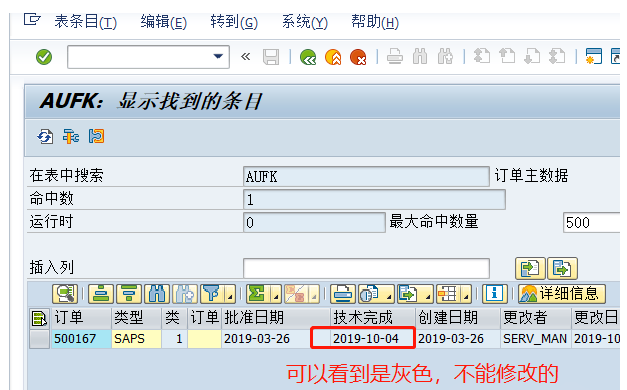Click the Print icon in the top toolbar

click(x=395, y=56)
